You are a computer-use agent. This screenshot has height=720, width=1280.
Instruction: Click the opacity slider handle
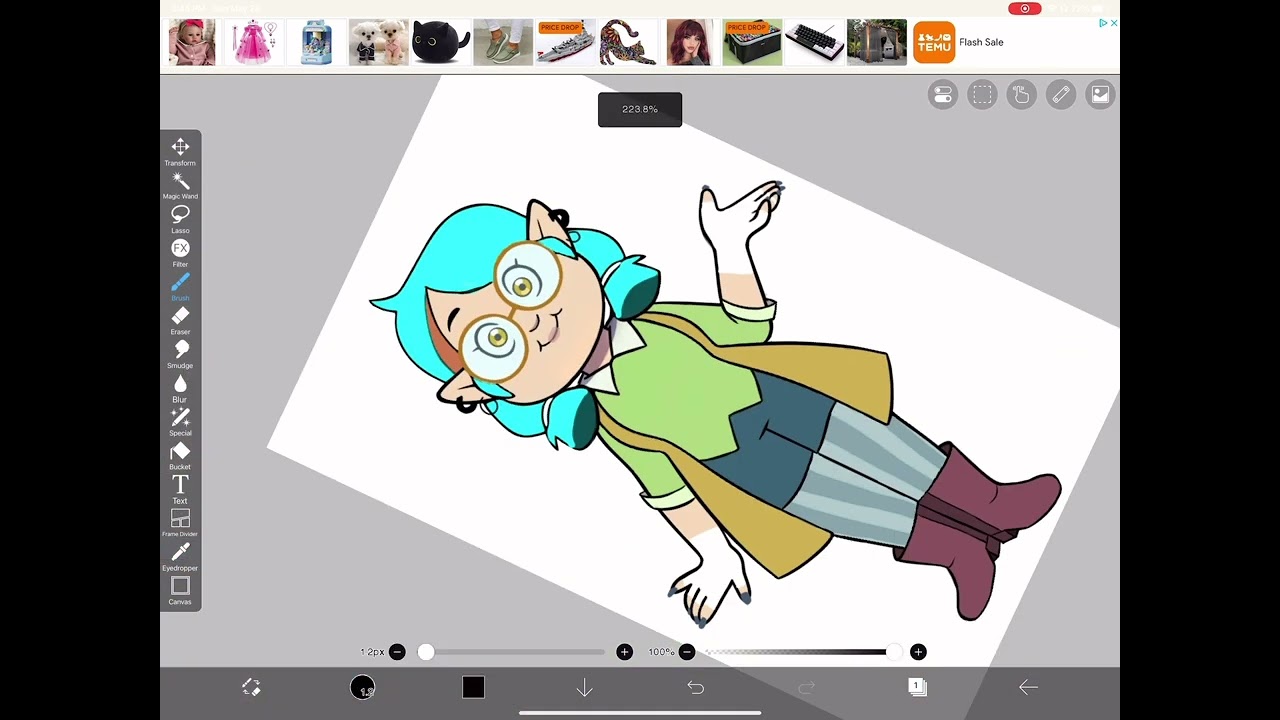click(x=893, y=652)
